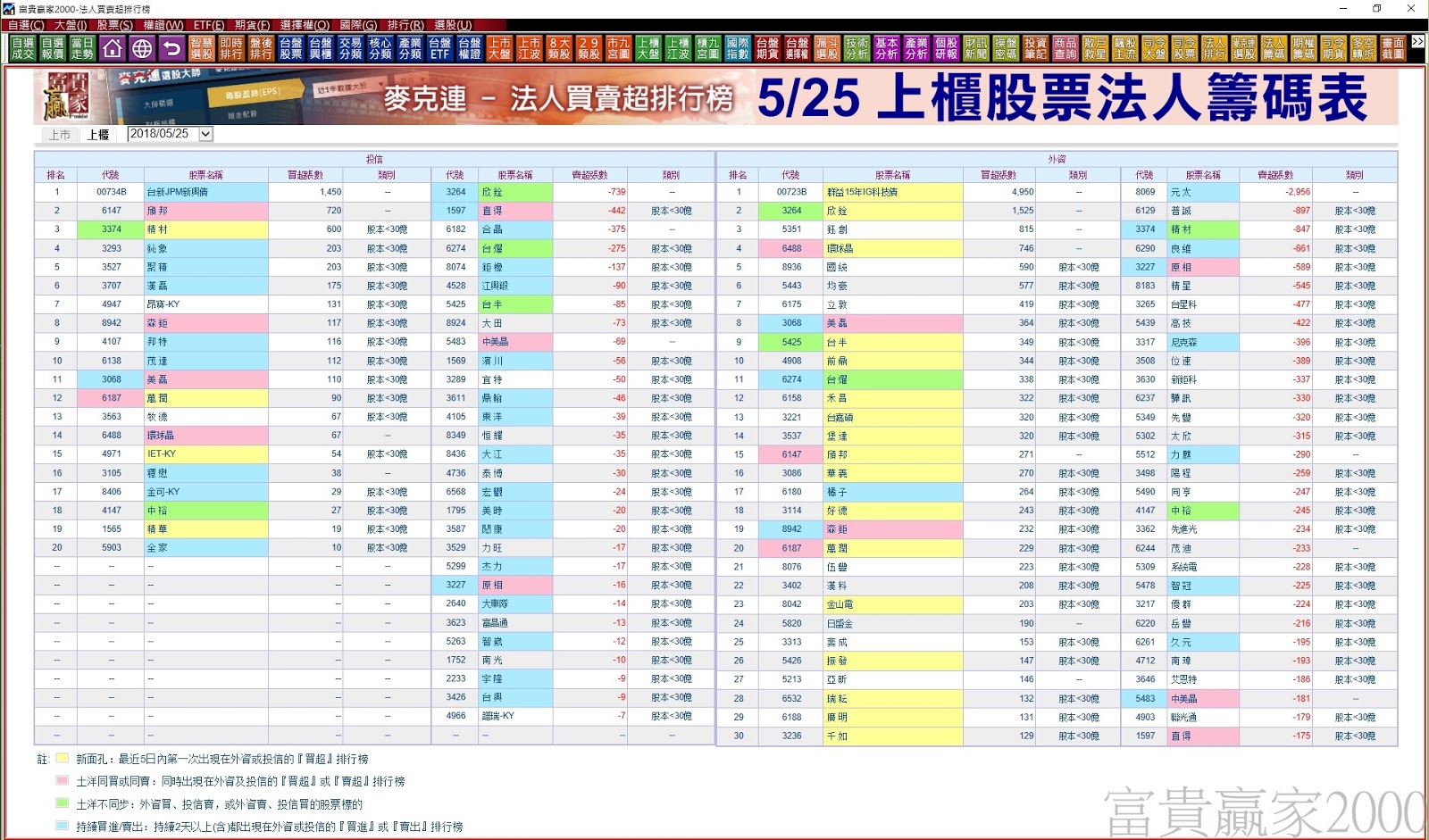This screenshot has height=840, width=1429.
Task: Open the ETF(E) menu
Action: coord(209,25)
